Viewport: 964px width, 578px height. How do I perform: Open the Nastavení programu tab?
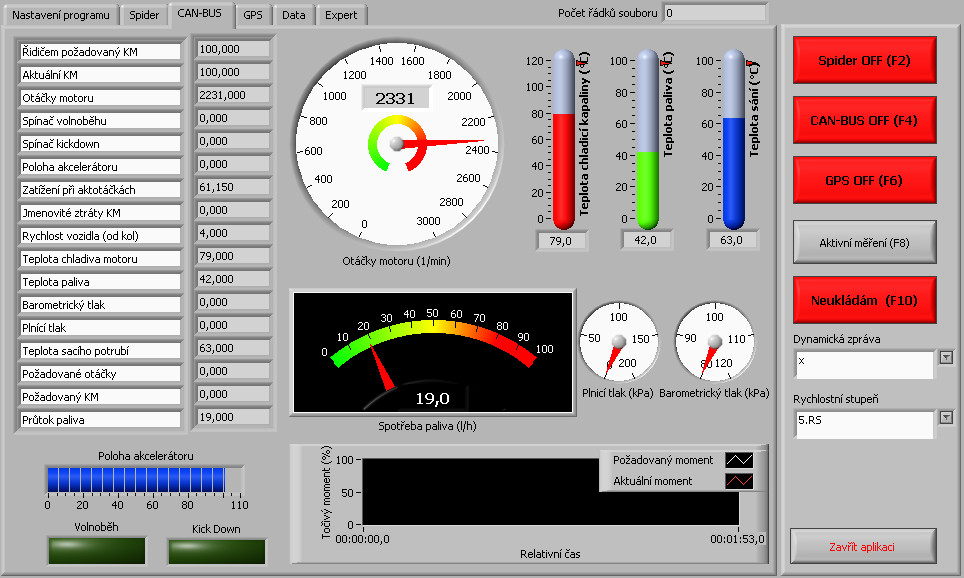click(61, 15)
